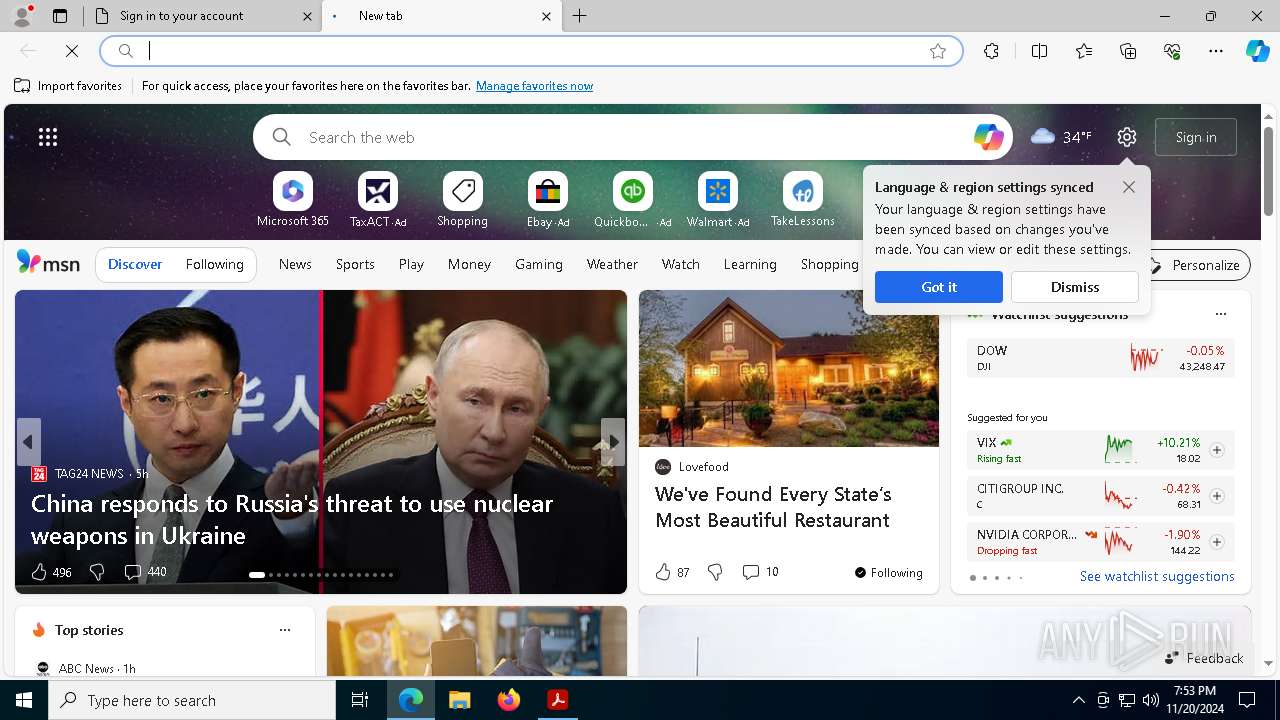Open tab actions menu icon
Screen dimensions: 1280x720
pyautogui.click(x=60, y=16)
